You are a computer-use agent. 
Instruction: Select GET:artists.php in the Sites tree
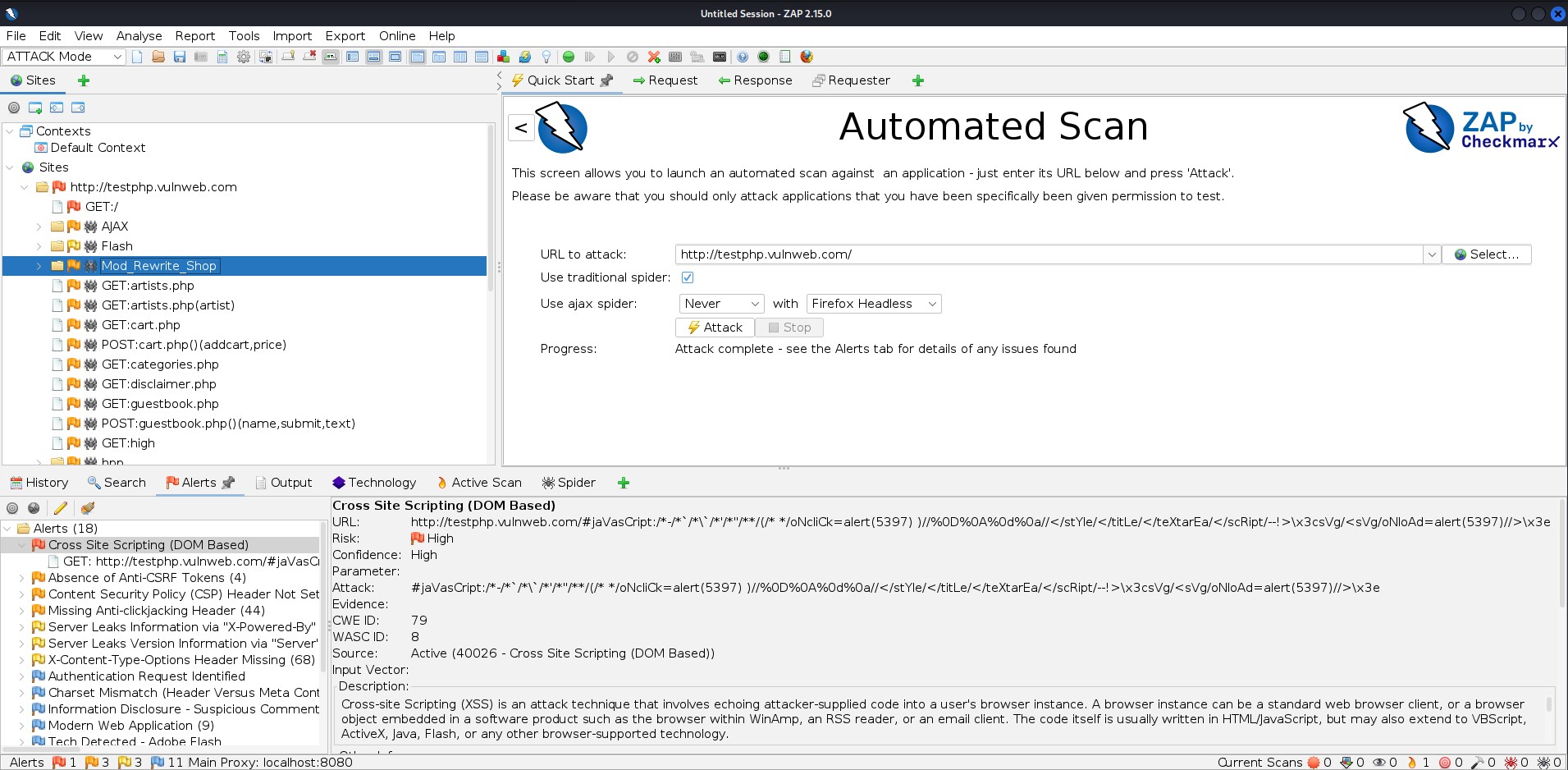[148, 286]
